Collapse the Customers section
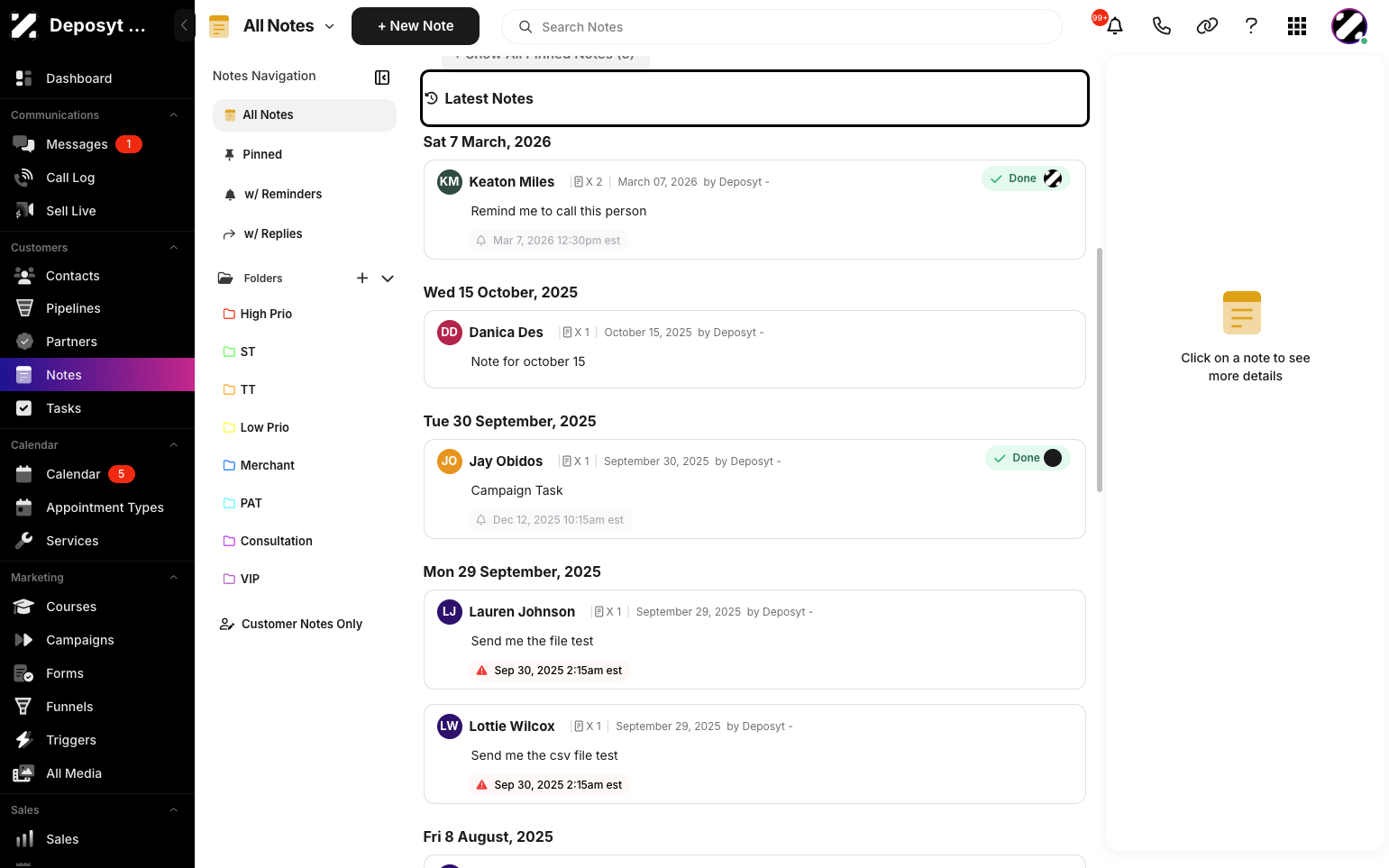 tap(174, 248)
